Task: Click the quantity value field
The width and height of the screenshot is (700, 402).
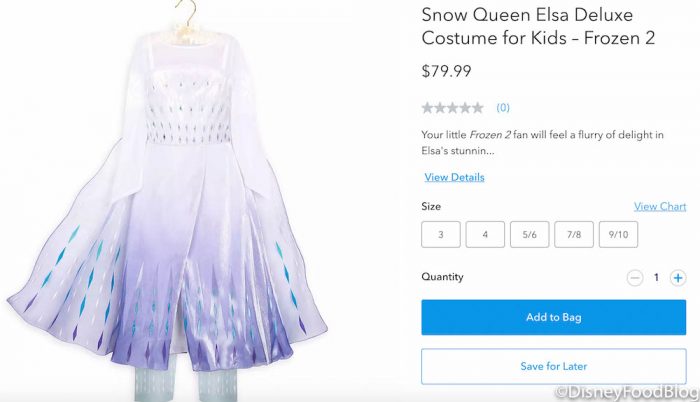Action: click(656, 277)
